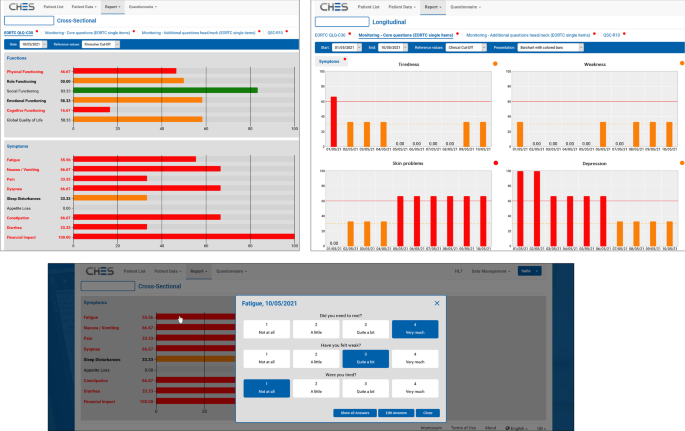This screenshot has height=431, width=685.
Task: Open Patient Data menu in Cross-Sectional top-left panel
Action: click(84, 7)
